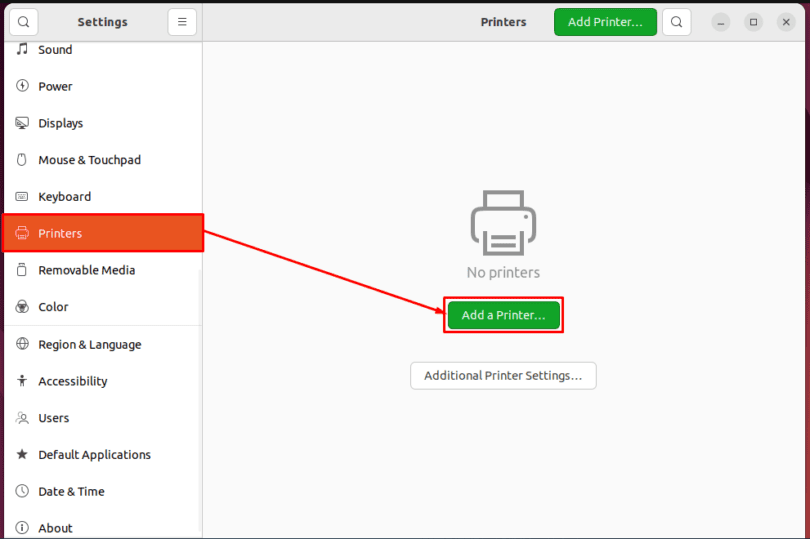Go to Power settings

coord(102,86)
